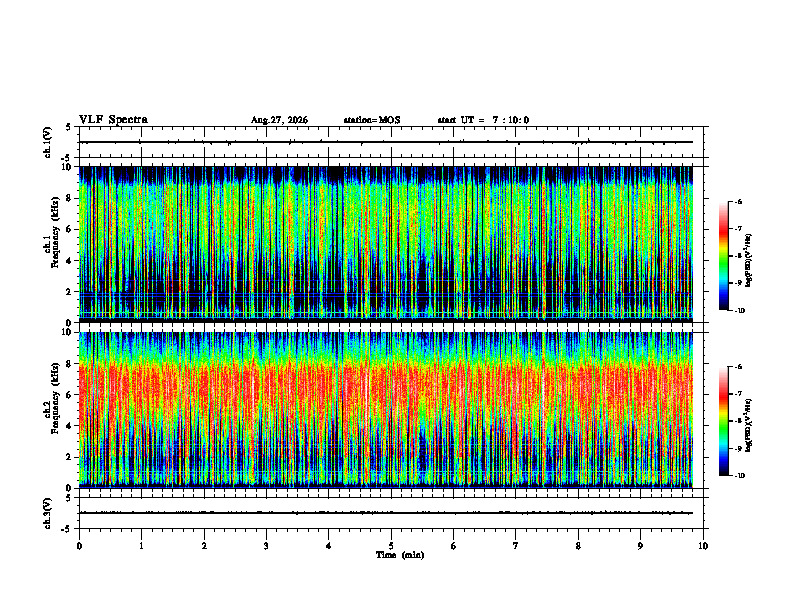Select the ch.1 color scale bar
This screenshot has height=612, width=792.
tap(723, 256)
